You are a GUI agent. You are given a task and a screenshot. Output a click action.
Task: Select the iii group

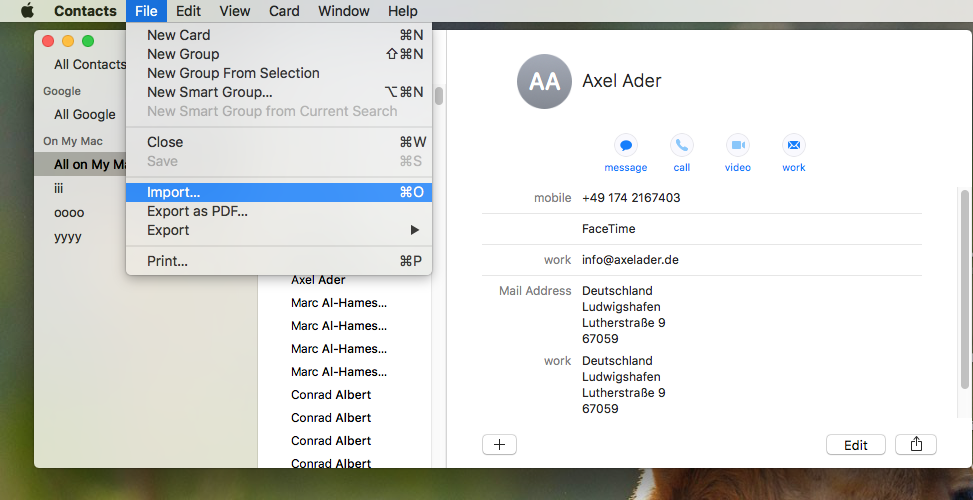click(x=59, y=189)
